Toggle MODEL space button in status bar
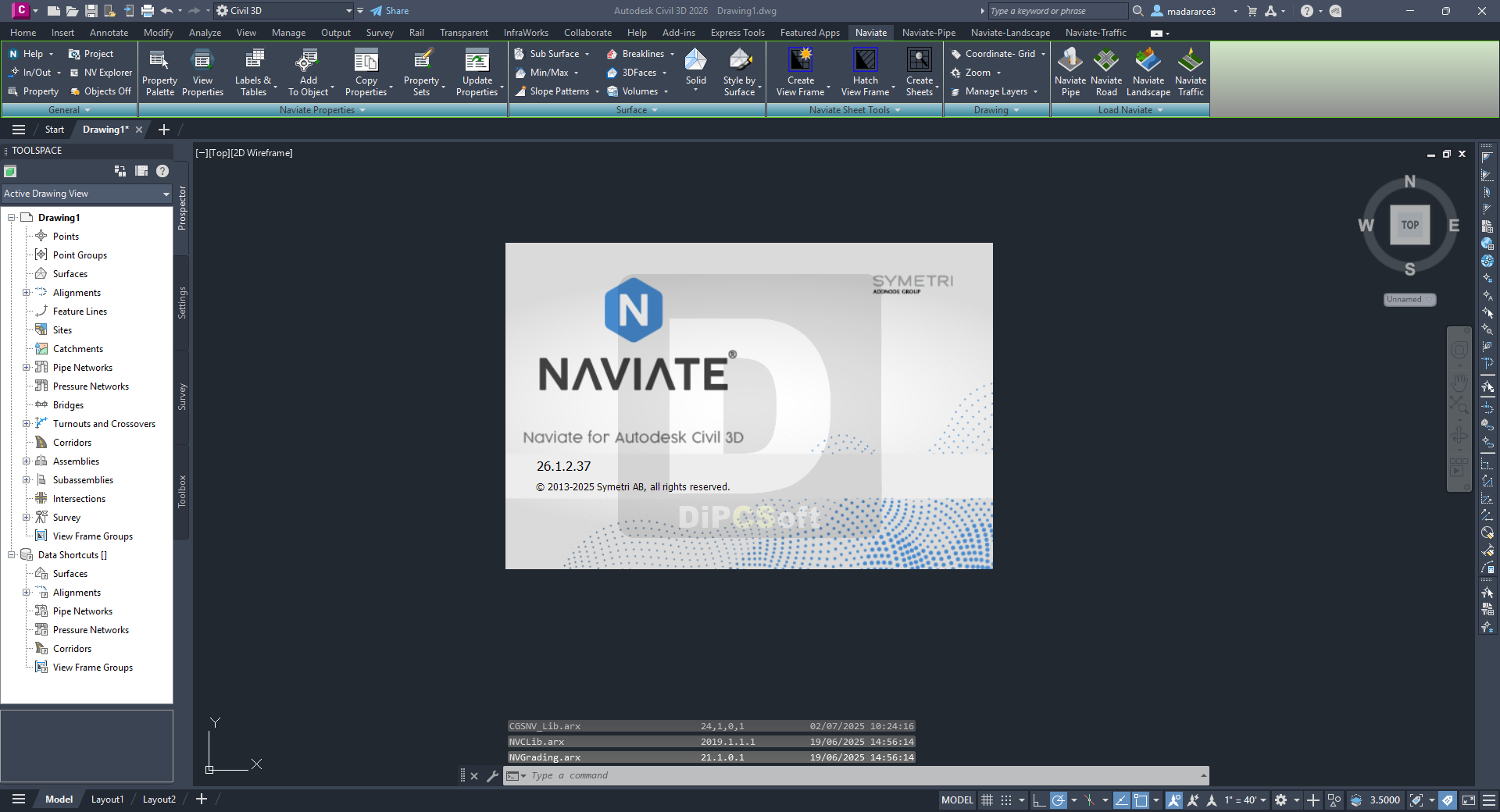 (x=957, y=800)
